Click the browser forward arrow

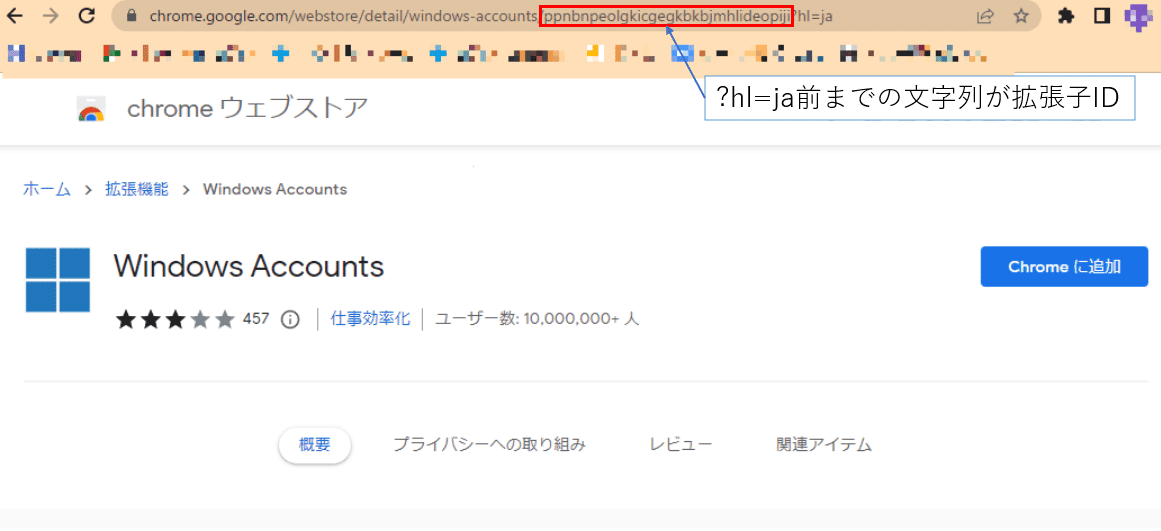pos(51,16)
